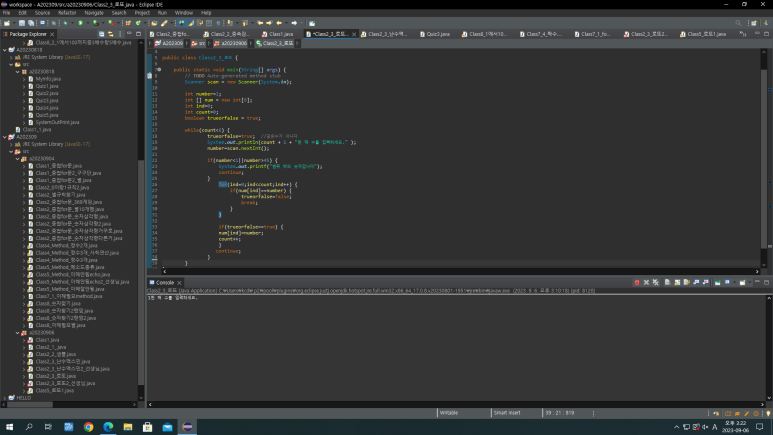Open File Explorer from the taskbar
Viewport: 773px width, 435px height.
[128, 427]
